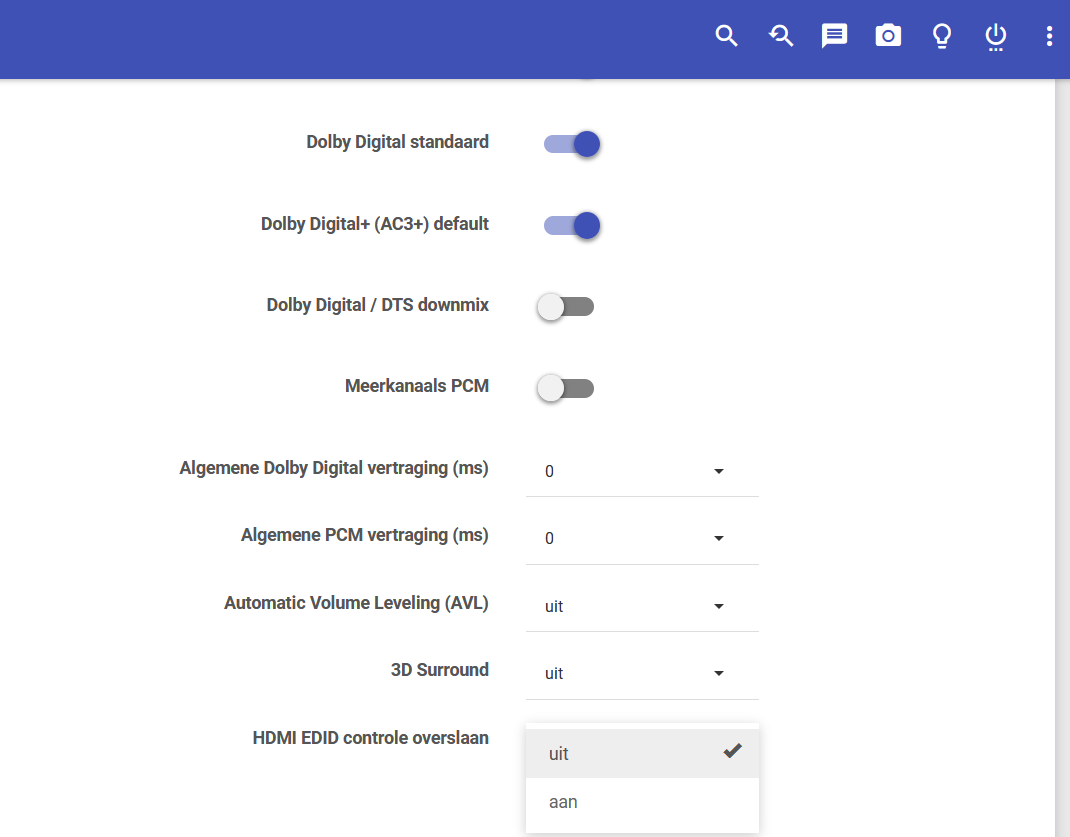Disable Dolby Digital+ (AC3+) default switch
This screenshot has height=837, width=1070.
572,225
